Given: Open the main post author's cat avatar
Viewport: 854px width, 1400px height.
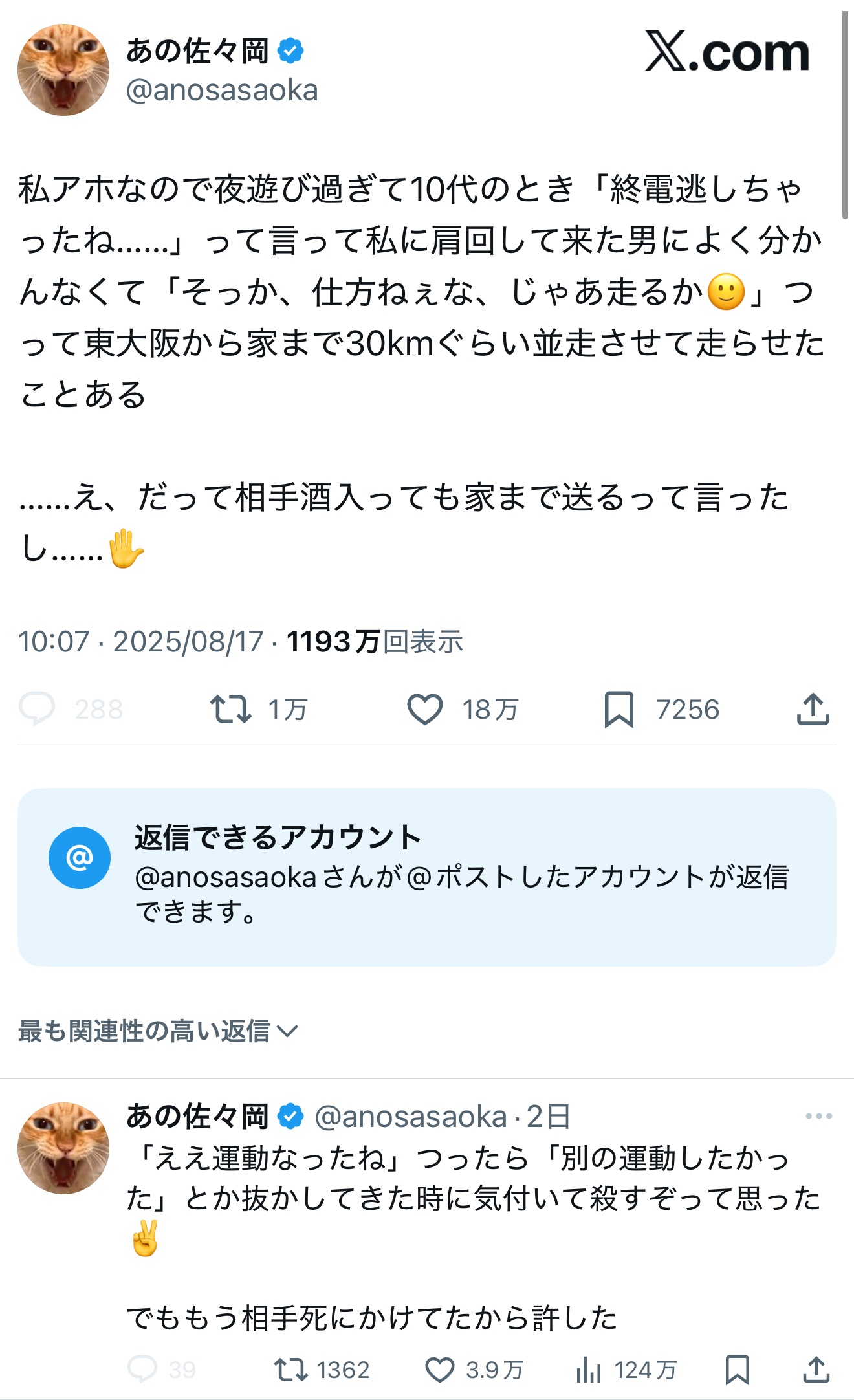Looking at the screenshot, I should (x=63, y=70).
